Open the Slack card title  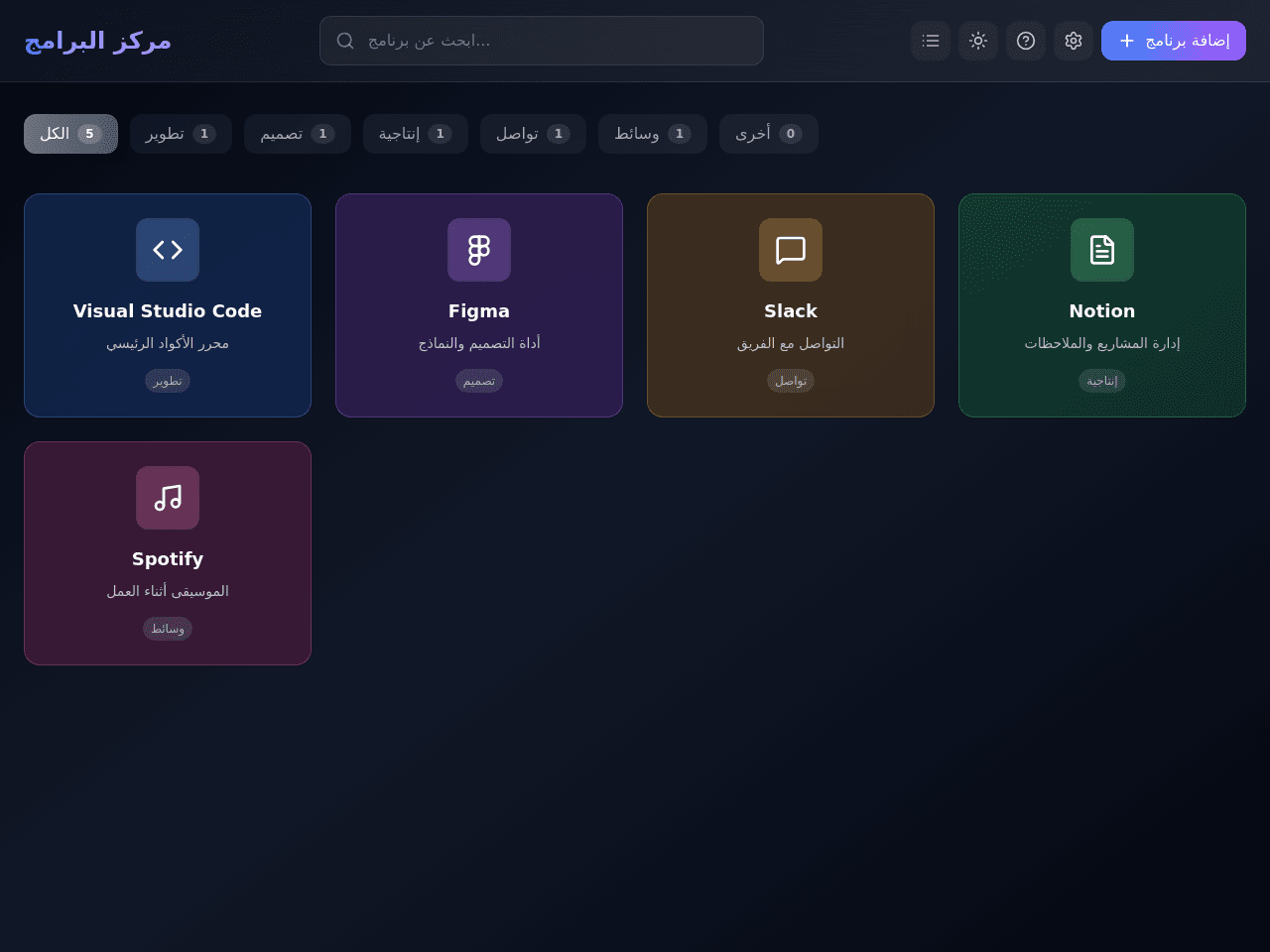click(791, 311)
